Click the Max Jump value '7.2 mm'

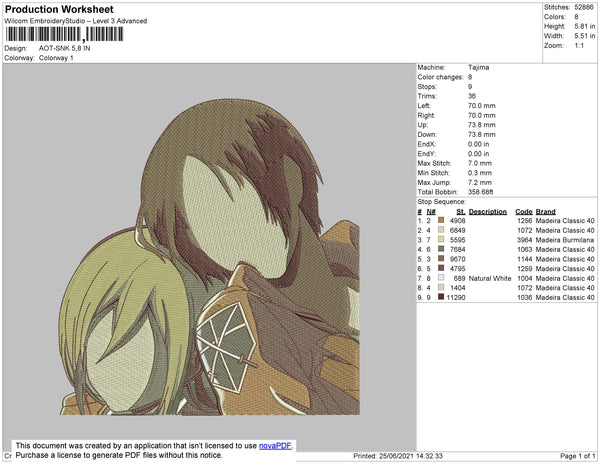click(x=479, y=182)
